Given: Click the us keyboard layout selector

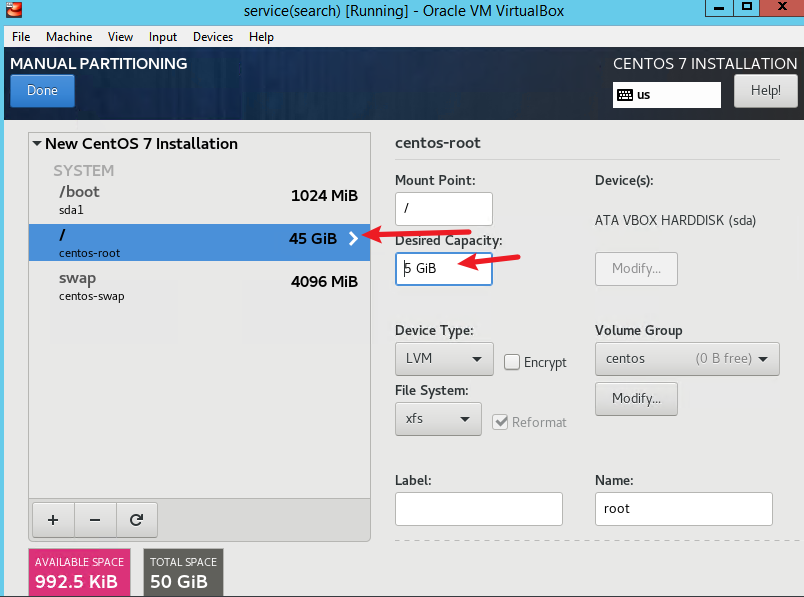Looking at the screenshot, I should click(x=667, y=95).
